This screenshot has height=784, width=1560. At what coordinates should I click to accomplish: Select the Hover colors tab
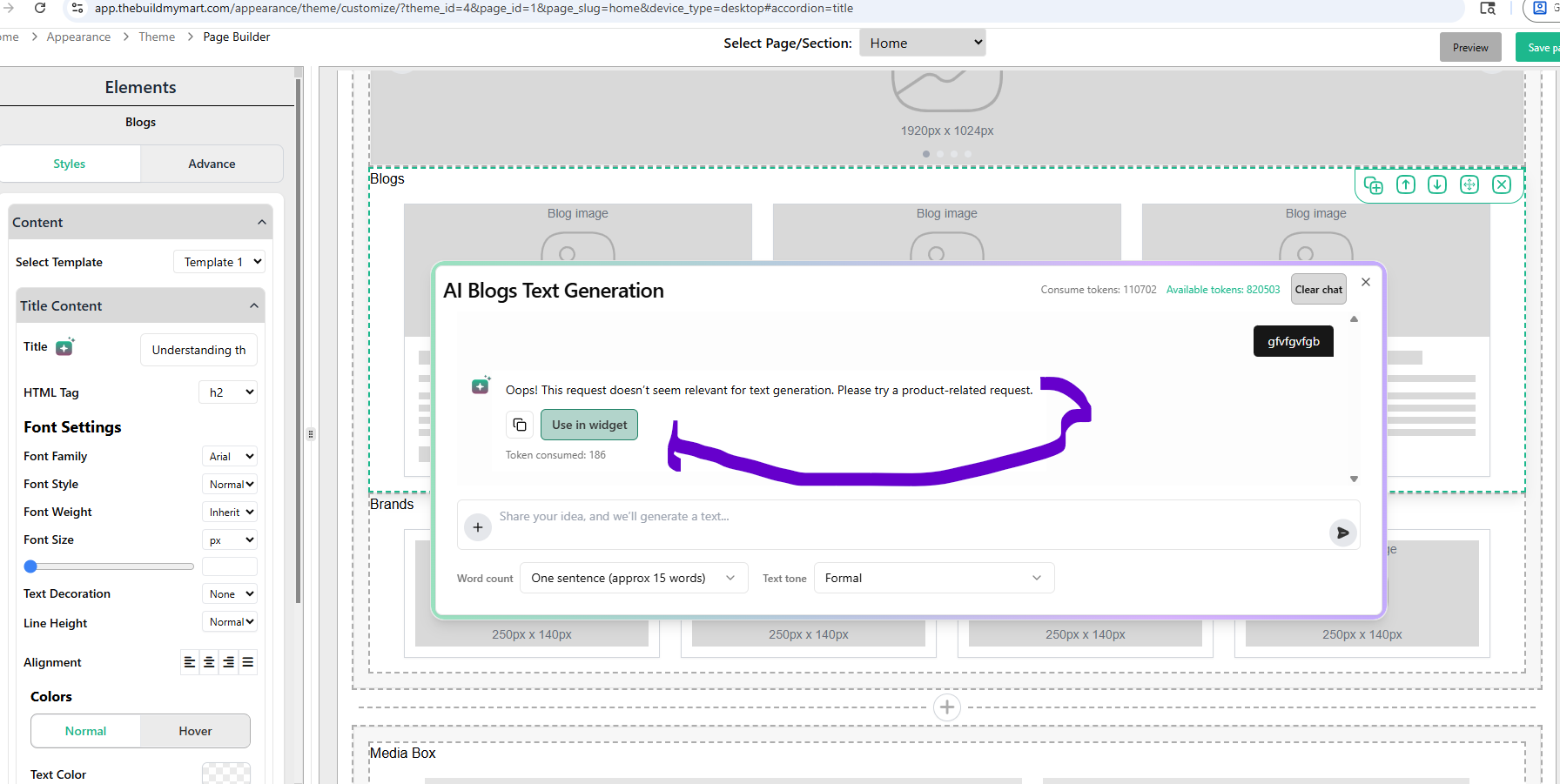[x=195, y=731]
